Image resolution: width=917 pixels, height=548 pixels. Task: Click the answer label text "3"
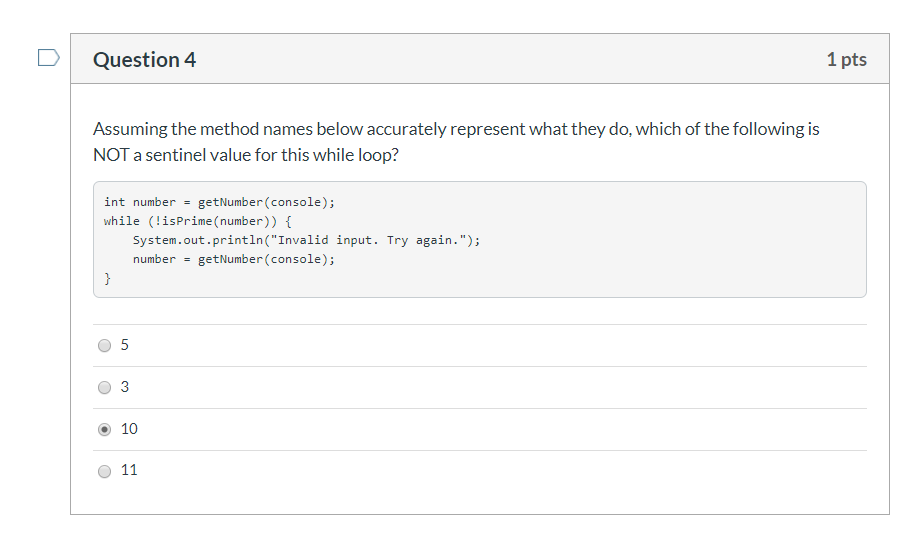[124, 387]
